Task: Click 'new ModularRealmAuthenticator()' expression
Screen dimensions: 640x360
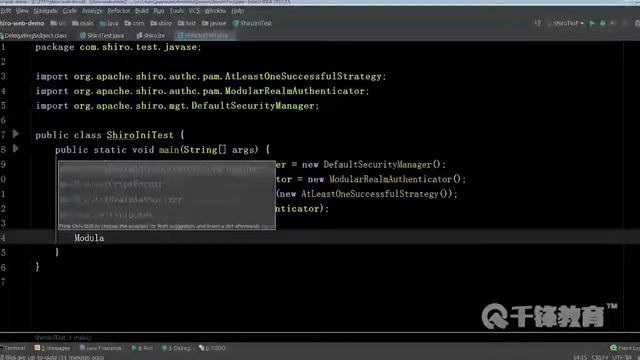Action: click(384, 179)
